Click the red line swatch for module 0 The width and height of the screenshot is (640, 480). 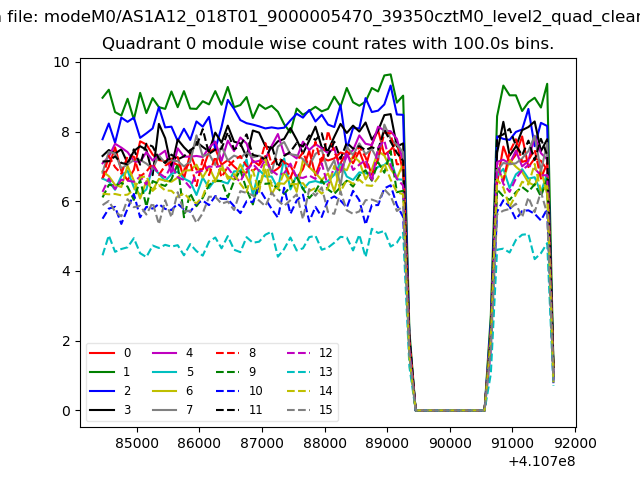[x=103, y=353]
